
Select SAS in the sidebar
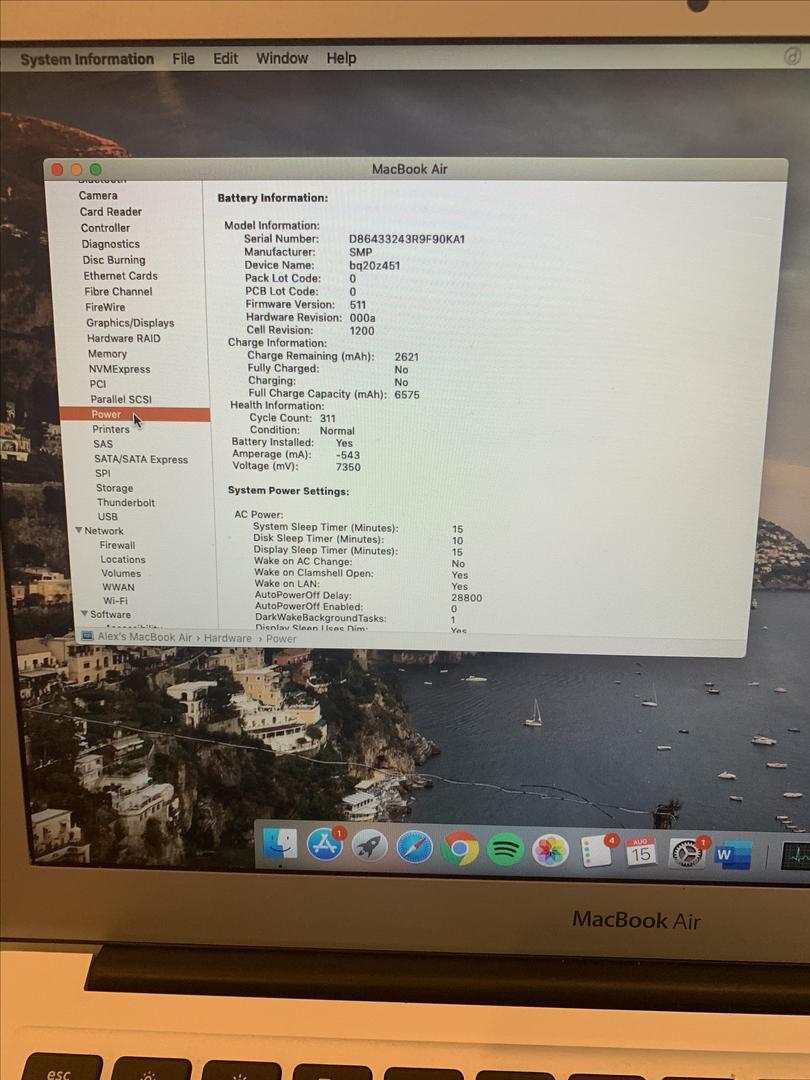[x=103, y=444]
